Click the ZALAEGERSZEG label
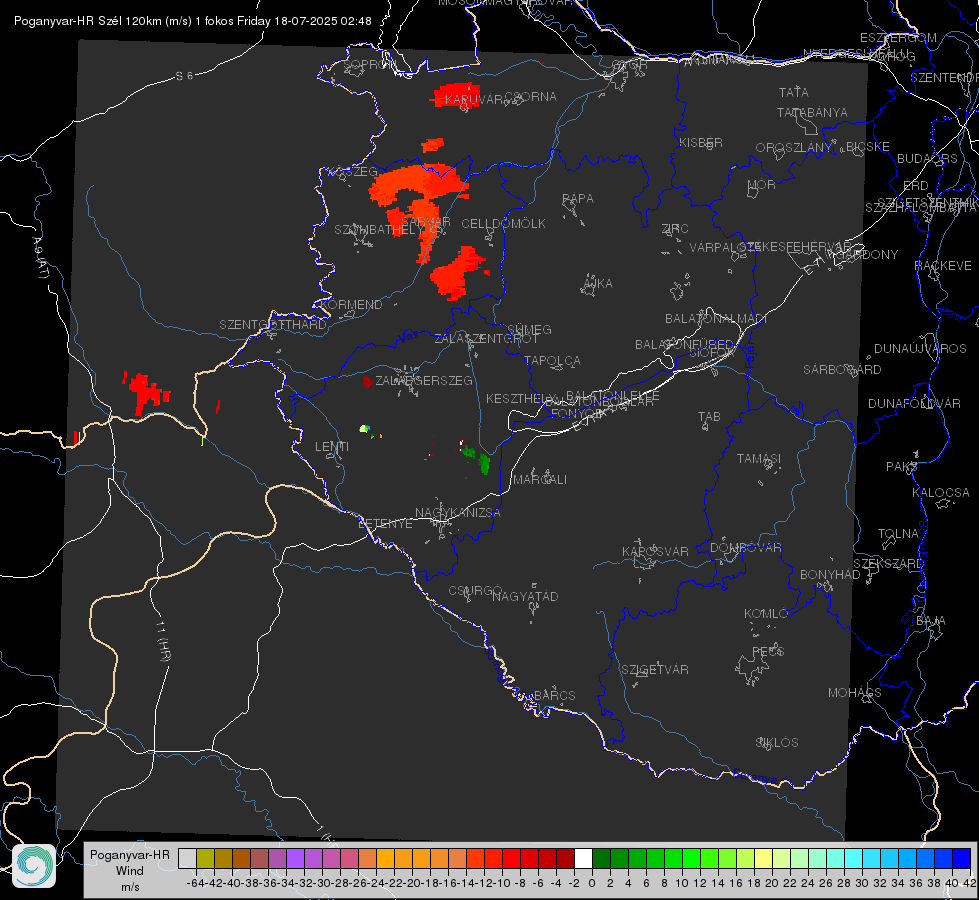This screenshot has width=979, height=900. point(423,380)
